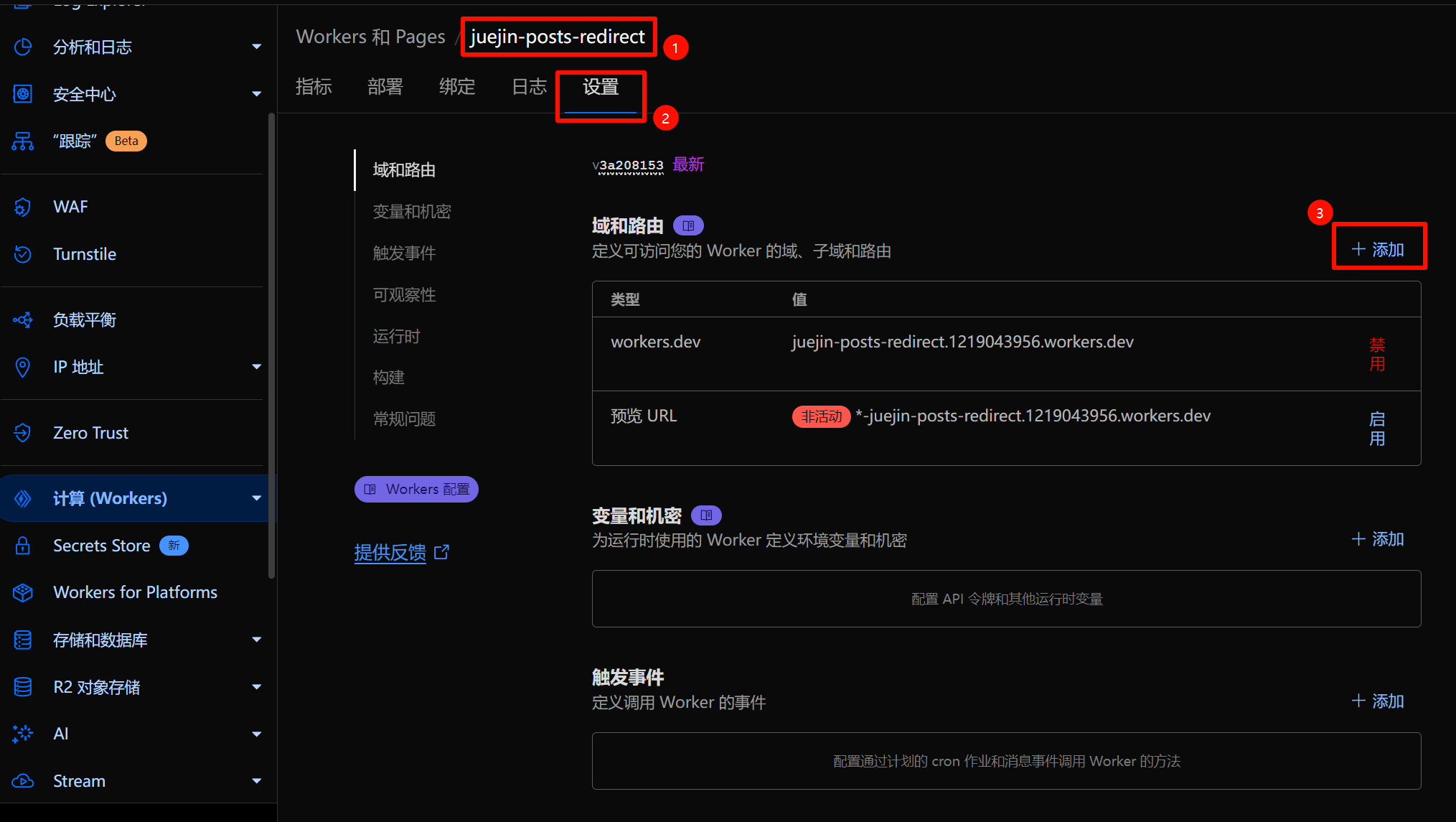
Task: Click the R2 对象存储 bucket icon
Action: pyautogui.click(x=23, y=687)
